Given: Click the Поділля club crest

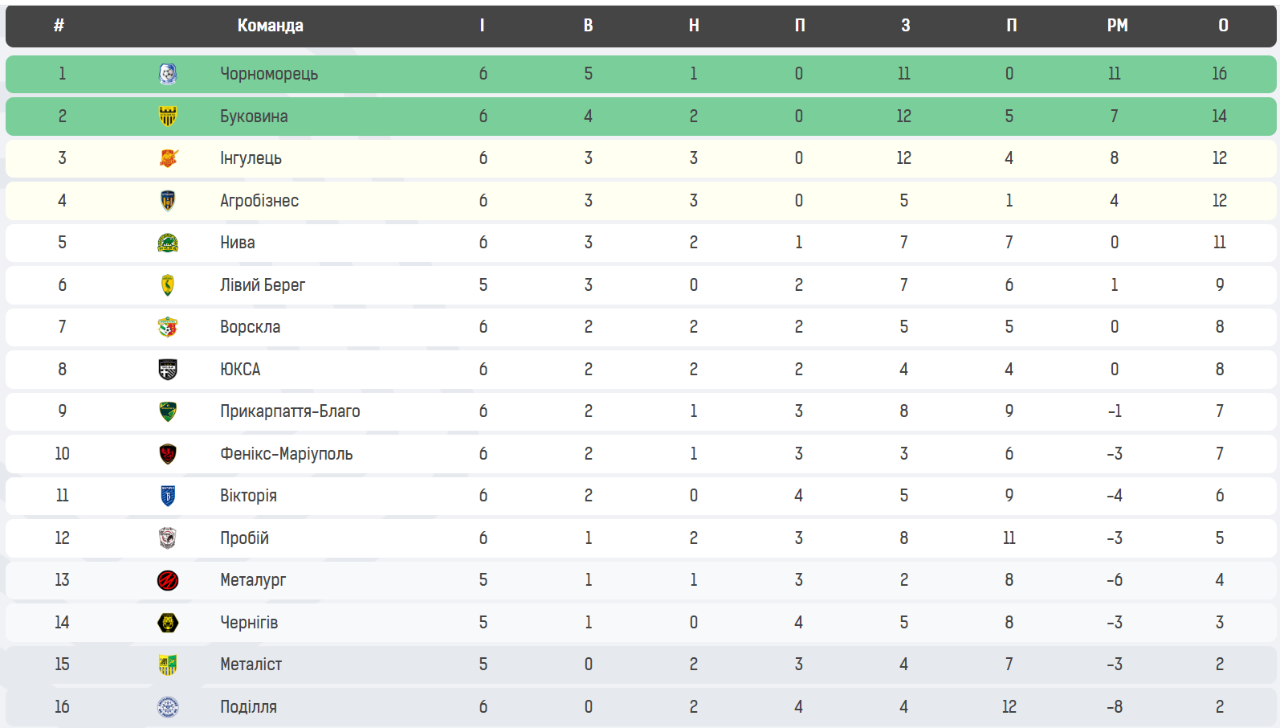Looking at the screenshot, I should [168, 707].
